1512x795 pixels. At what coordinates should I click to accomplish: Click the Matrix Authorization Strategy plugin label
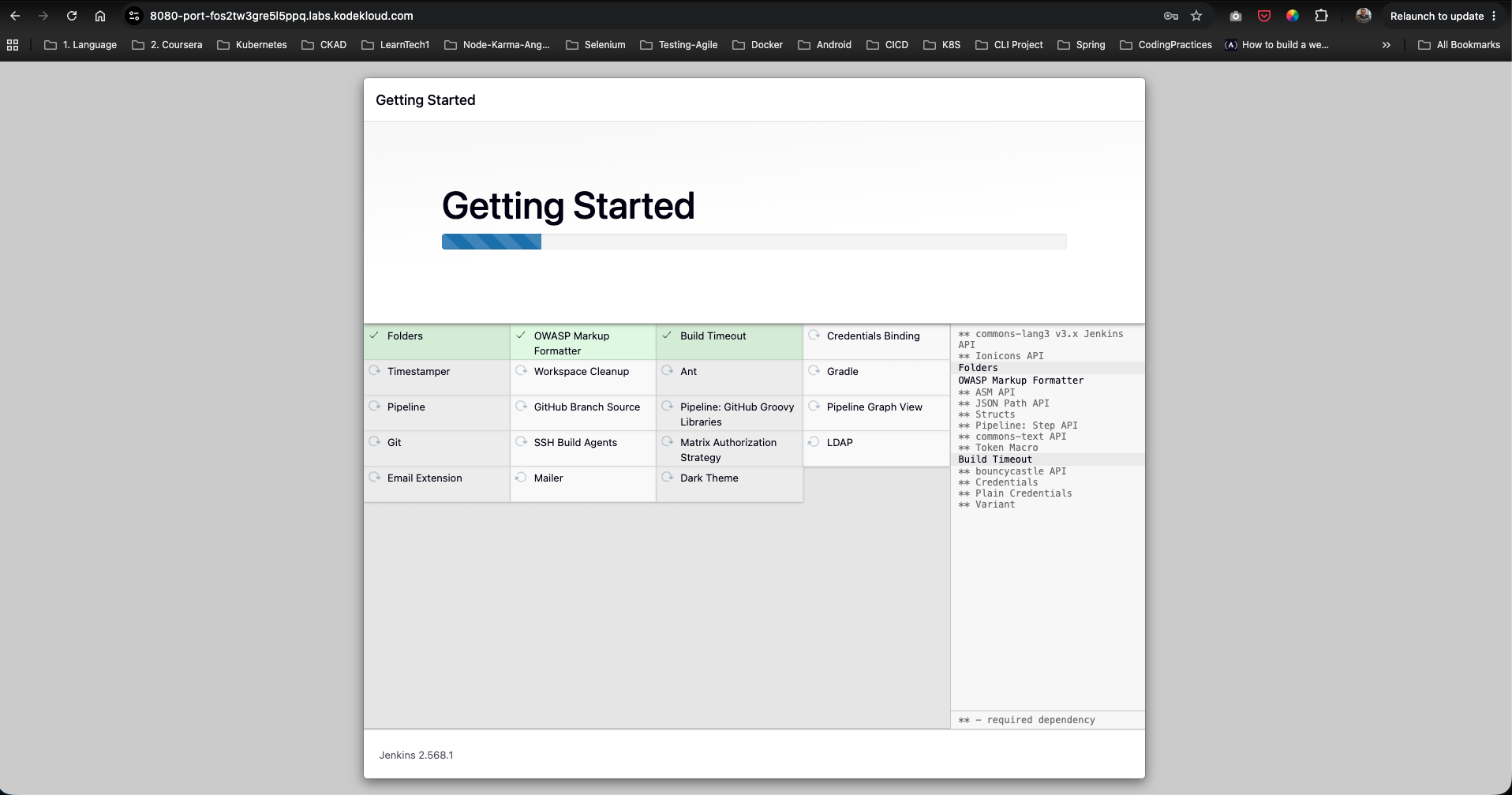coord(728,450)
